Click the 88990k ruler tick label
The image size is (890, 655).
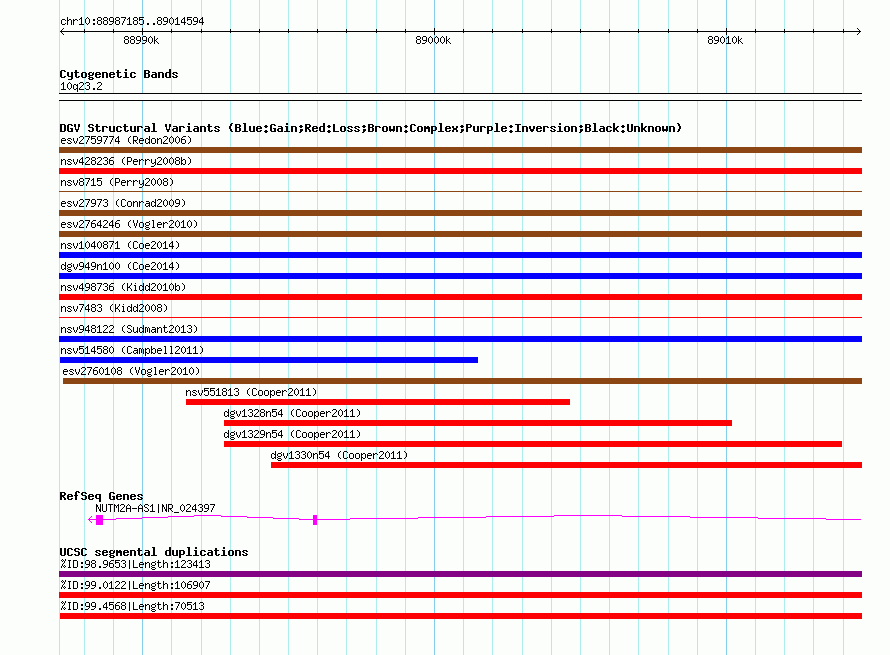(x=141, y=40)
